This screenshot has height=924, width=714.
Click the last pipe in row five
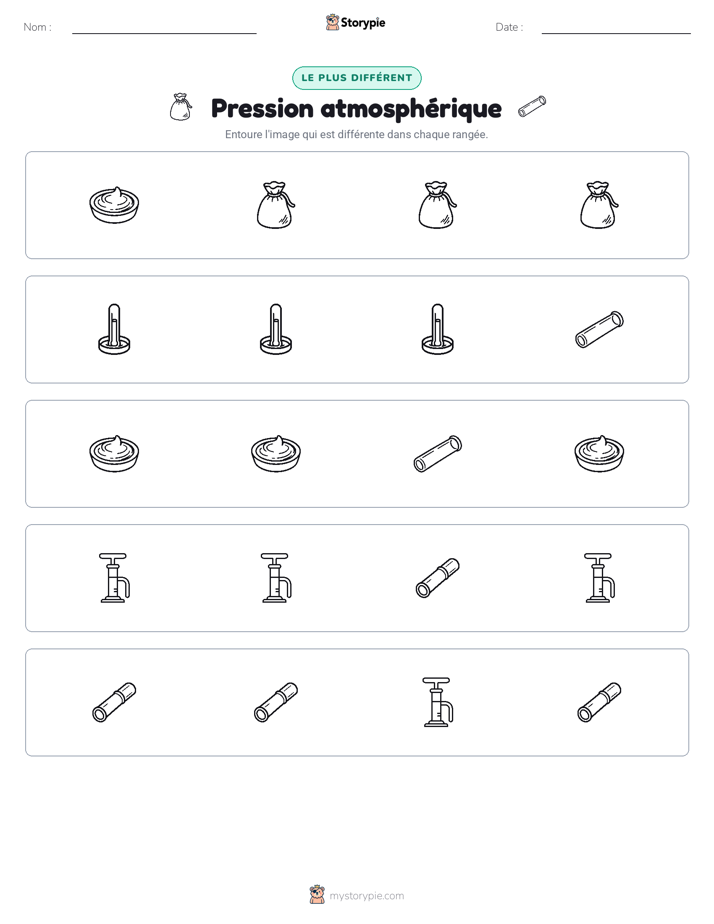tap(599, 702)
